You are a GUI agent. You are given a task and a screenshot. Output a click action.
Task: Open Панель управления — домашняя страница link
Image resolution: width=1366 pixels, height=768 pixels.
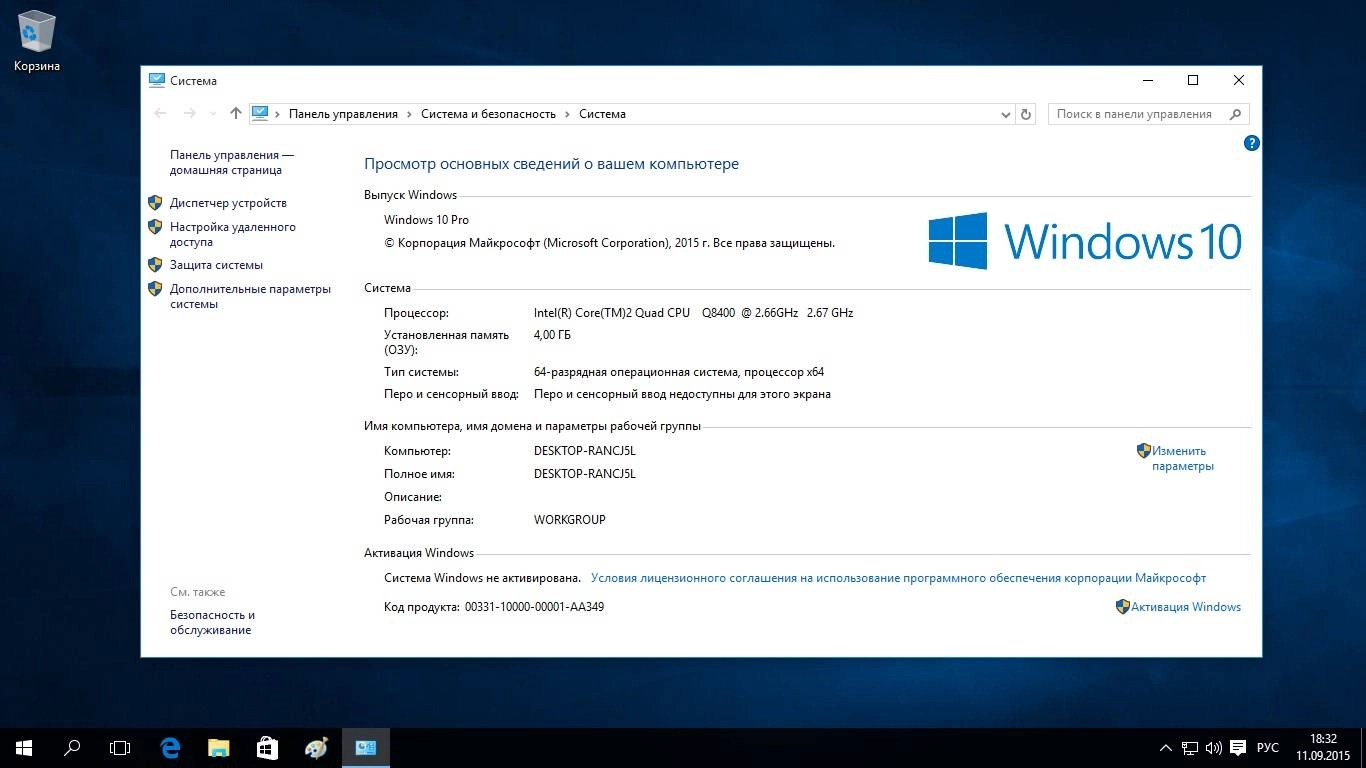(232, 162)
